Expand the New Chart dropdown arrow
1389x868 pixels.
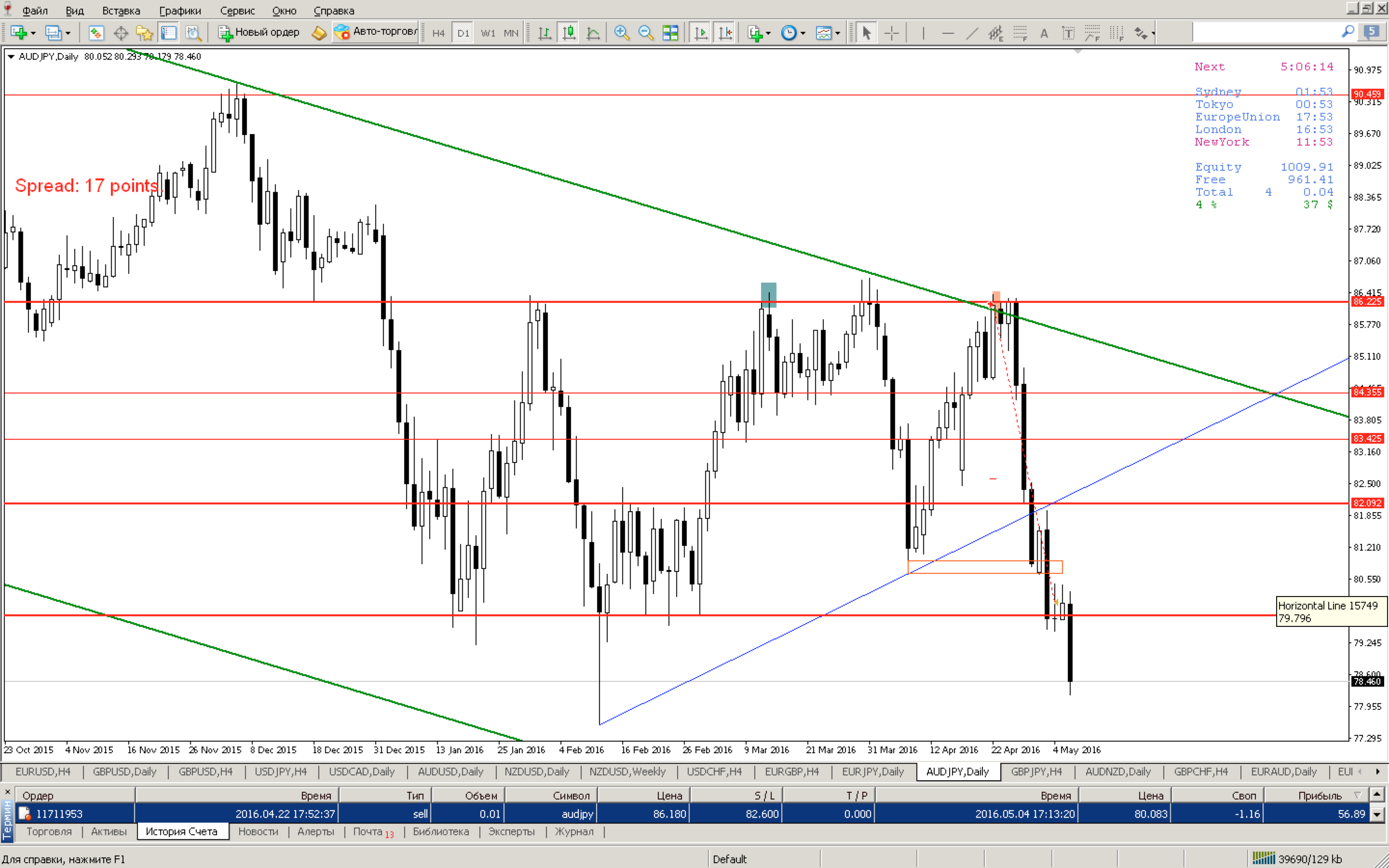(33, 33)
